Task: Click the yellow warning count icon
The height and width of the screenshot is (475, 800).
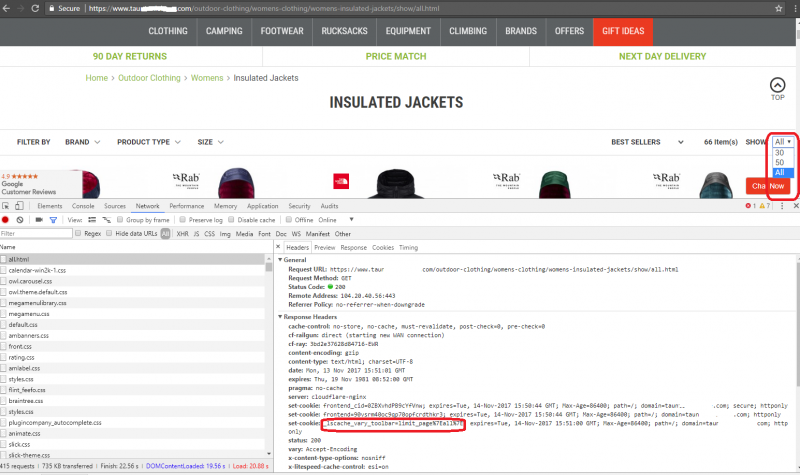Action: [762, 206]
